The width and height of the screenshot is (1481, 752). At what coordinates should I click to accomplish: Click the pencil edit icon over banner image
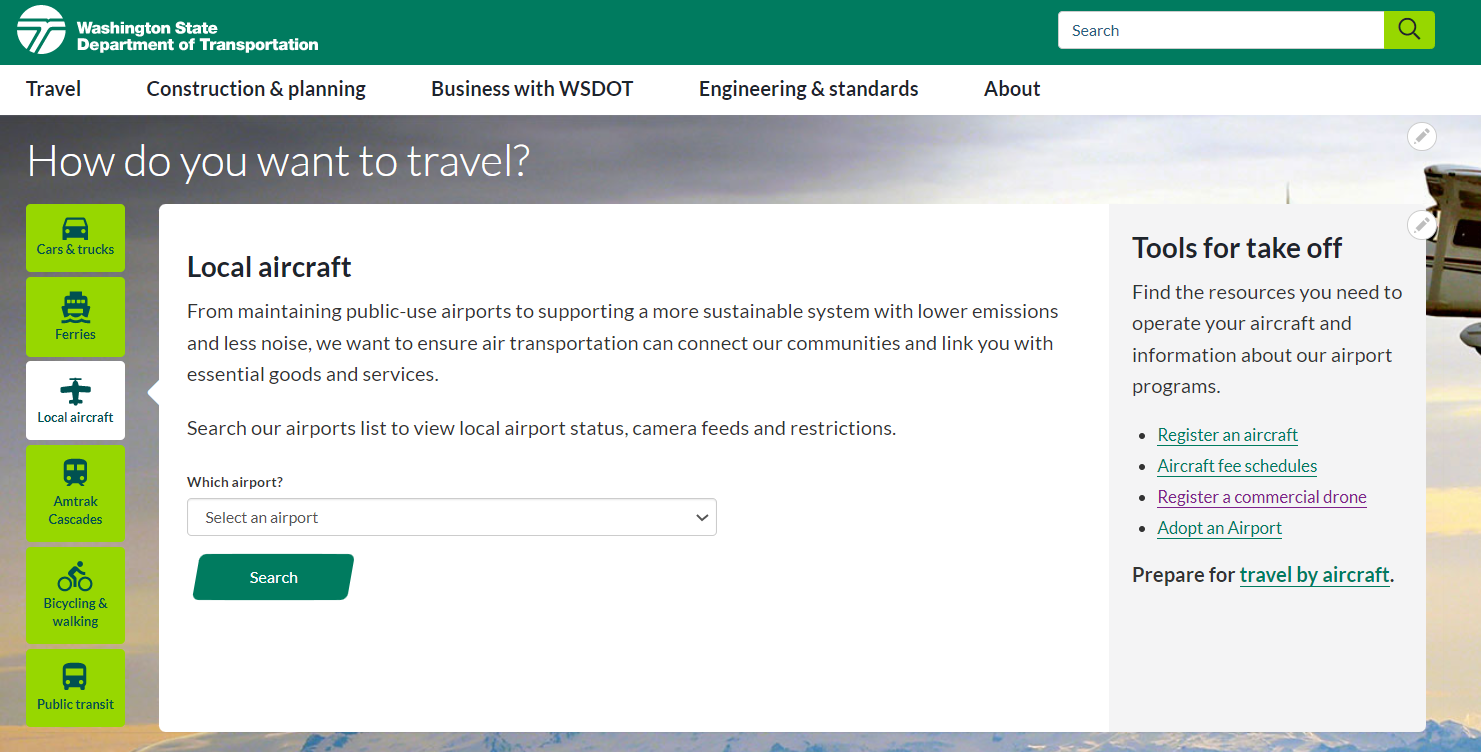coord(1421,136)
